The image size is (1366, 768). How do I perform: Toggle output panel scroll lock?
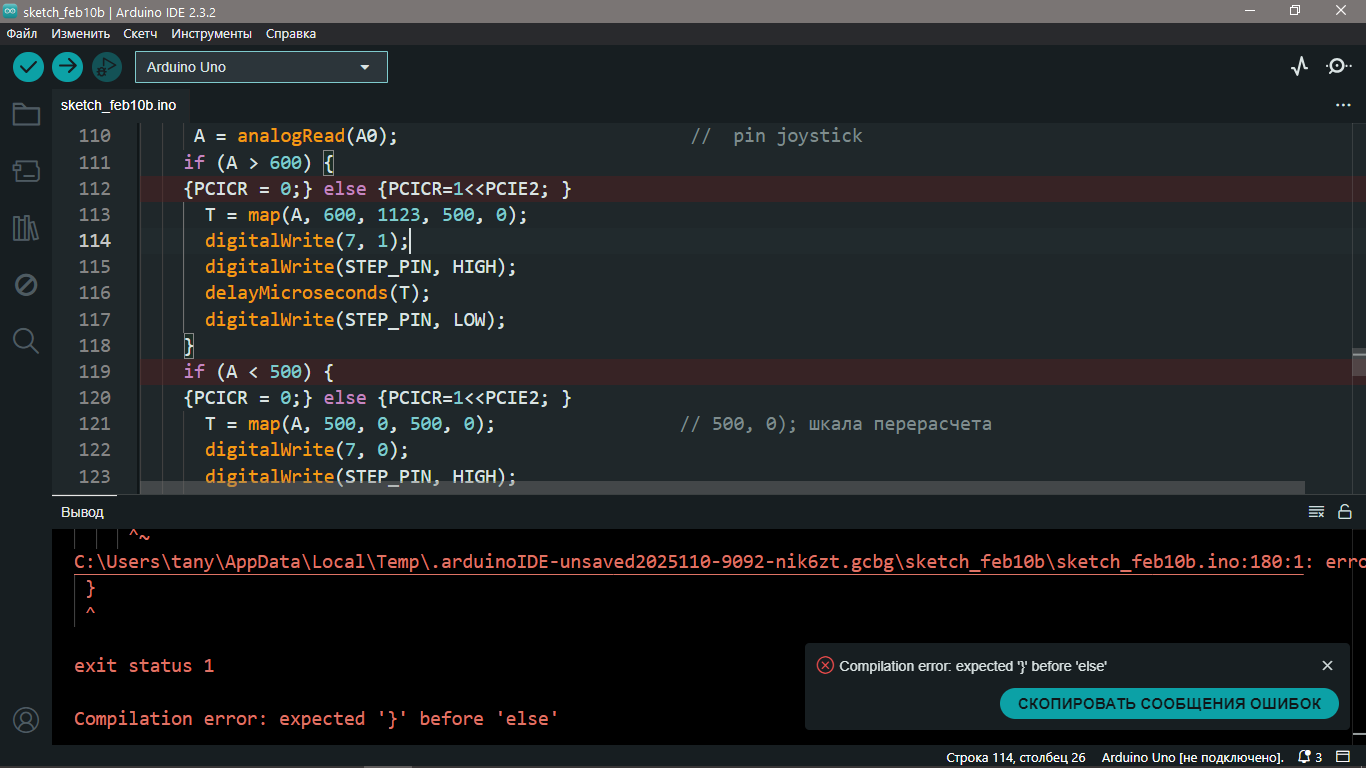click(1345, 512)
